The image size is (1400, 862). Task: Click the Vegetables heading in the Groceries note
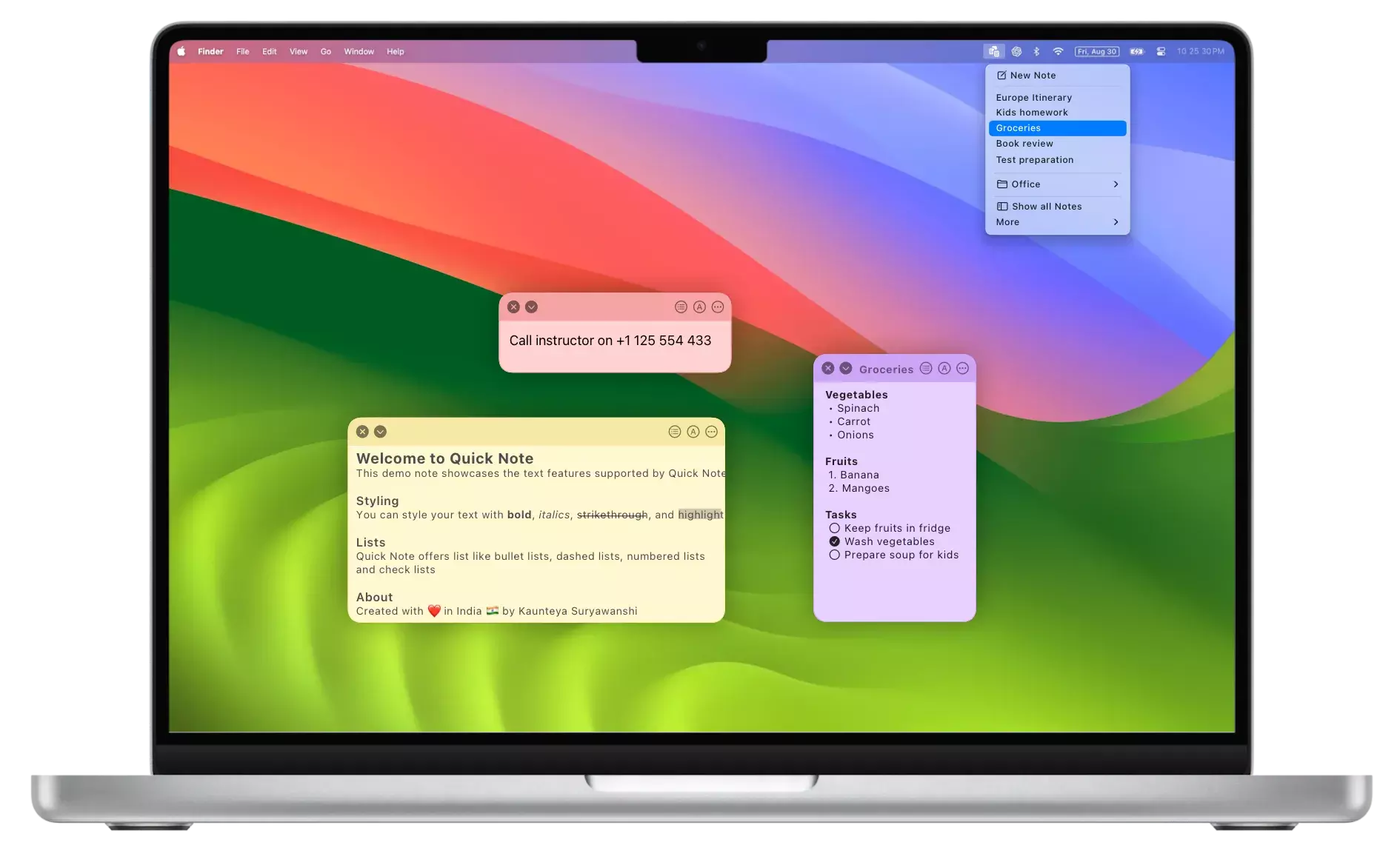pyautogui.click(x=857, y=395)
